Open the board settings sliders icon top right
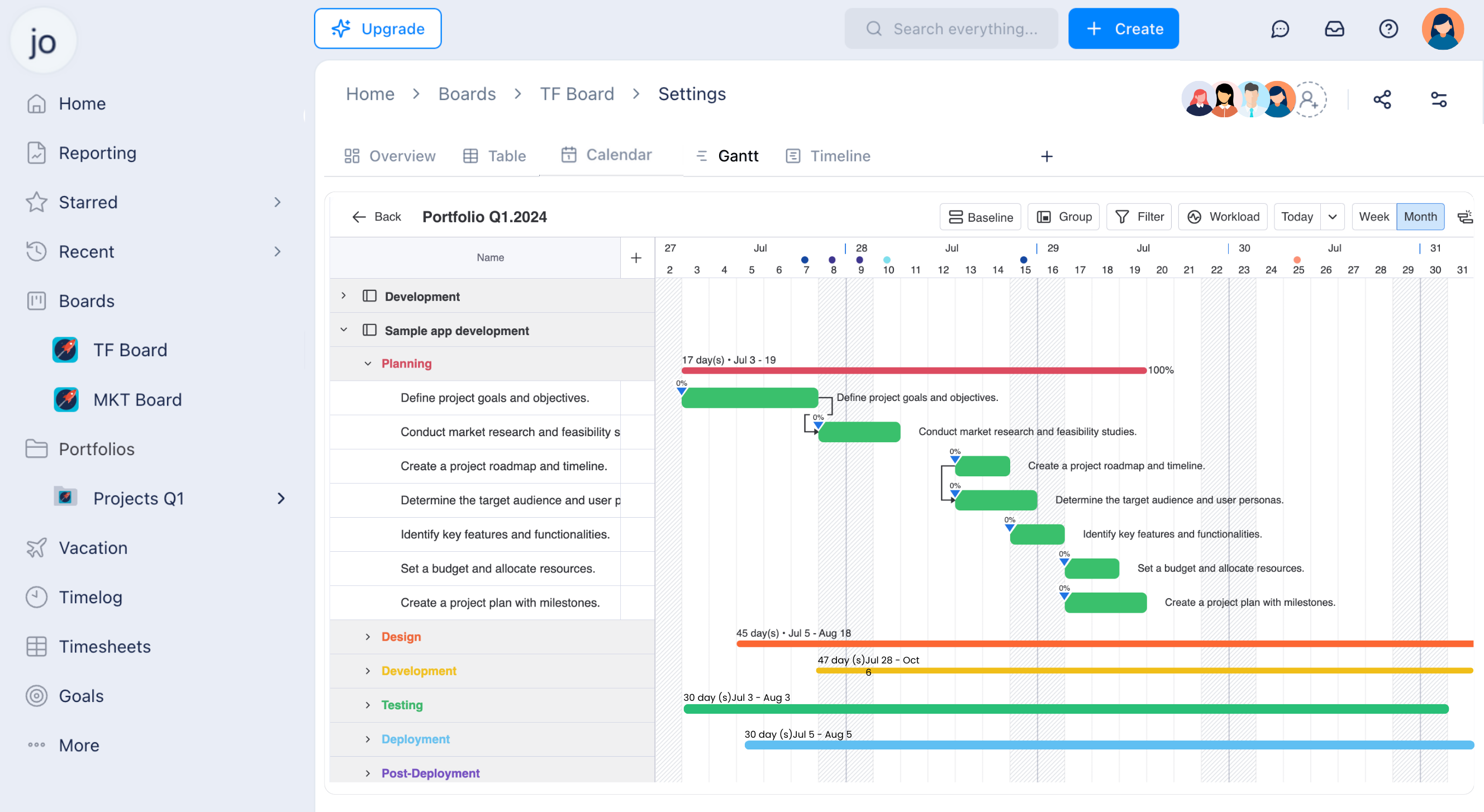 click(x=1439, y=99)
